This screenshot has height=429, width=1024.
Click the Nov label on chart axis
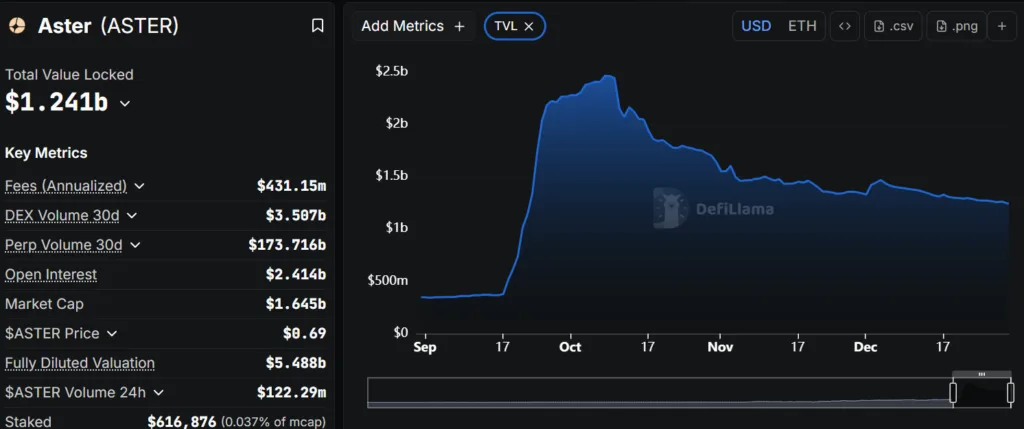[721, 347]
